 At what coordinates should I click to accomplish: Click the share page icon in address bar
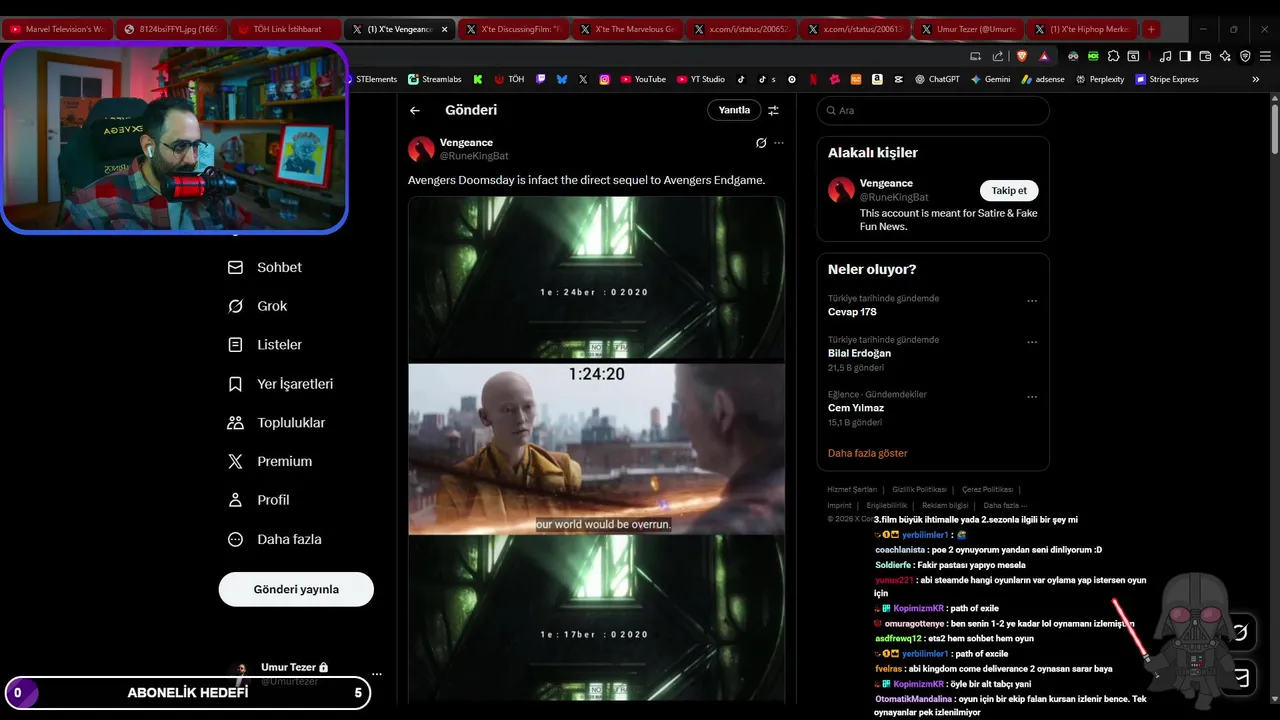(998, 56)
